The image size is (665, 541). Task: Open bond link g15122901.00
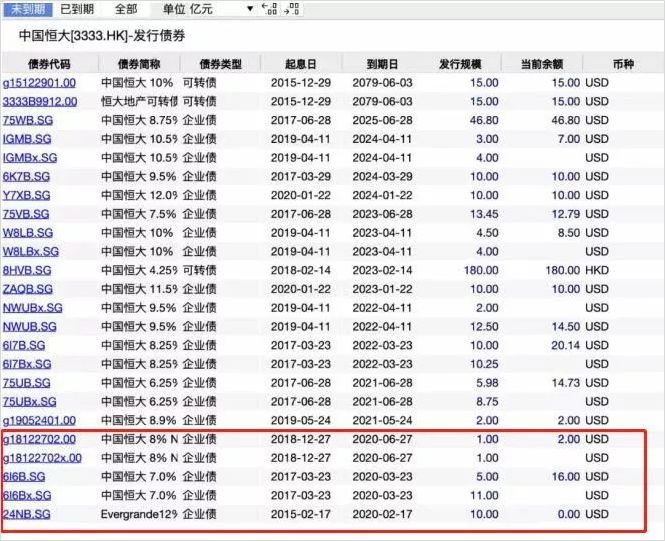coord(39,83)
